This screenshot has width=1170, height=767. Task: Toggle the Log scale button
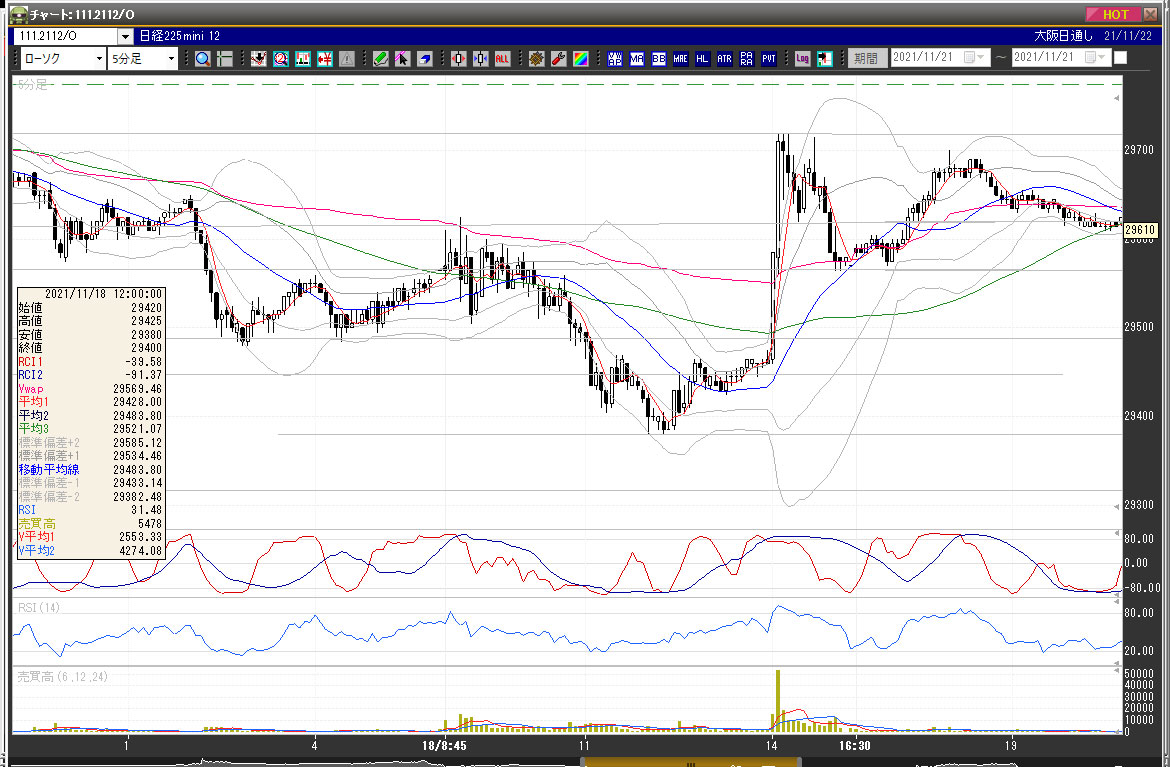click(x=802, y=58)
